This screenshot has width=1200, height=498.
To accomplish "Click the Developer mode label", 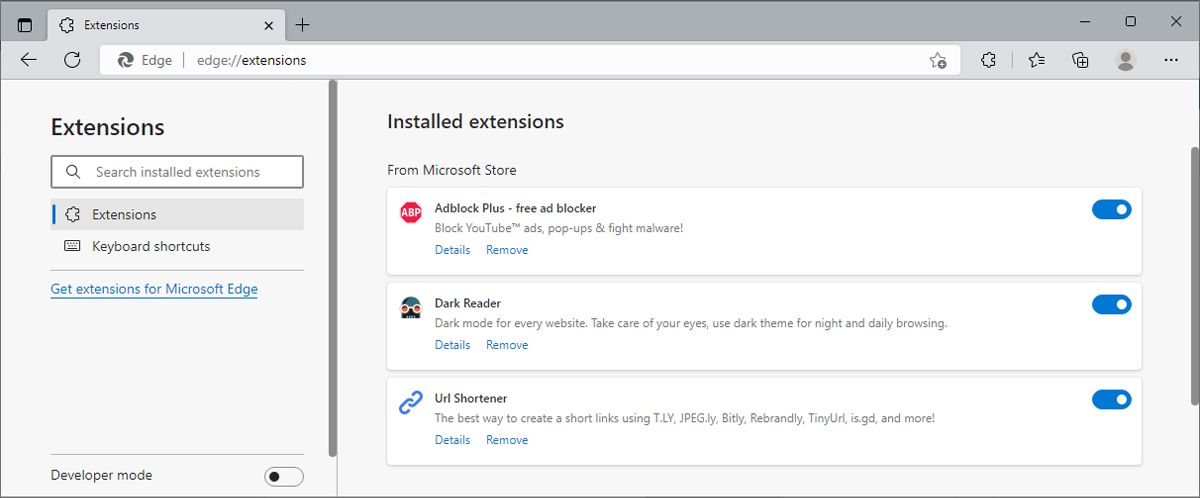I will point(102,475).
